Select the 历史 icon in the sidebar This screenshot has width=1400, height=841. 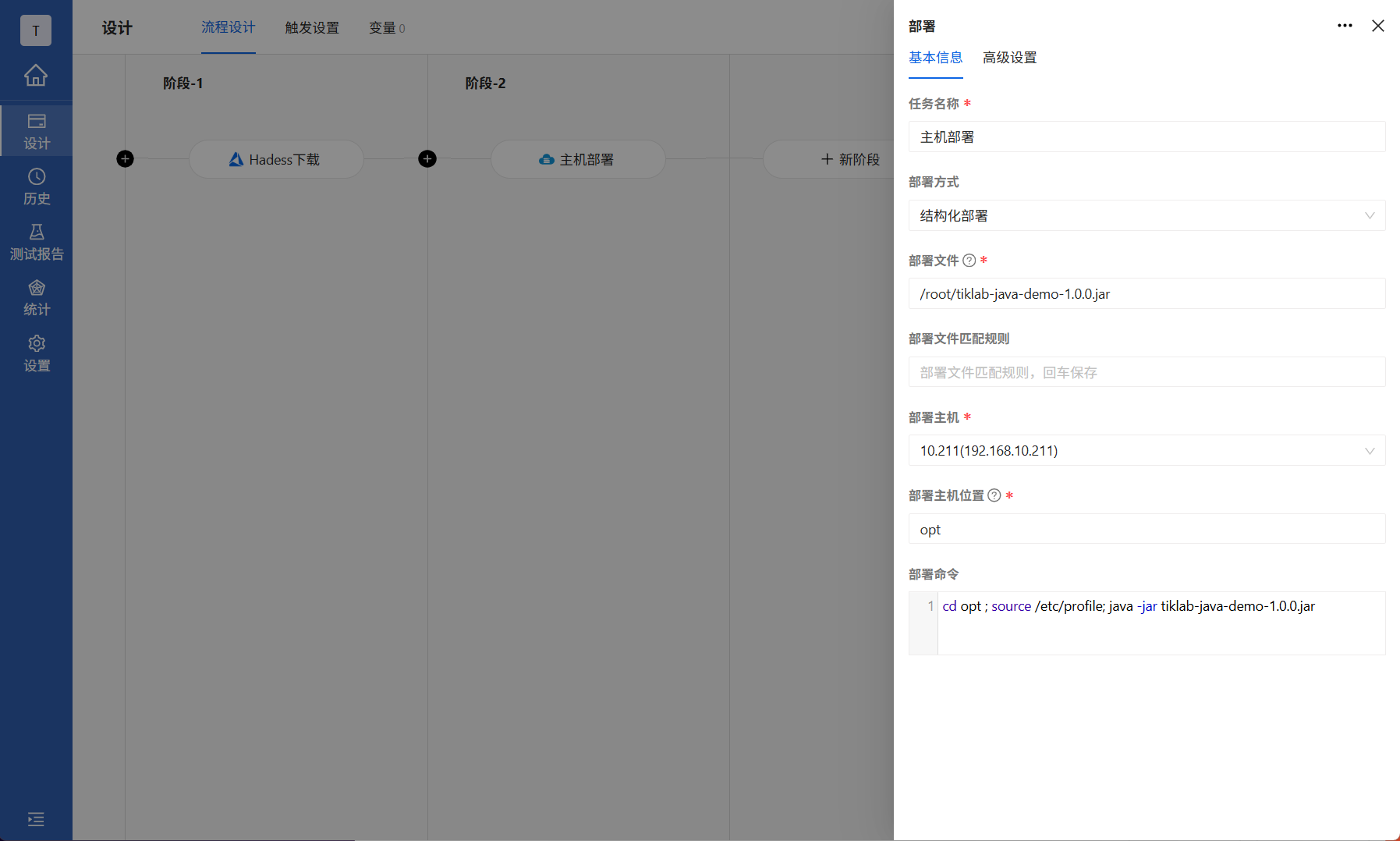point(36,186)
